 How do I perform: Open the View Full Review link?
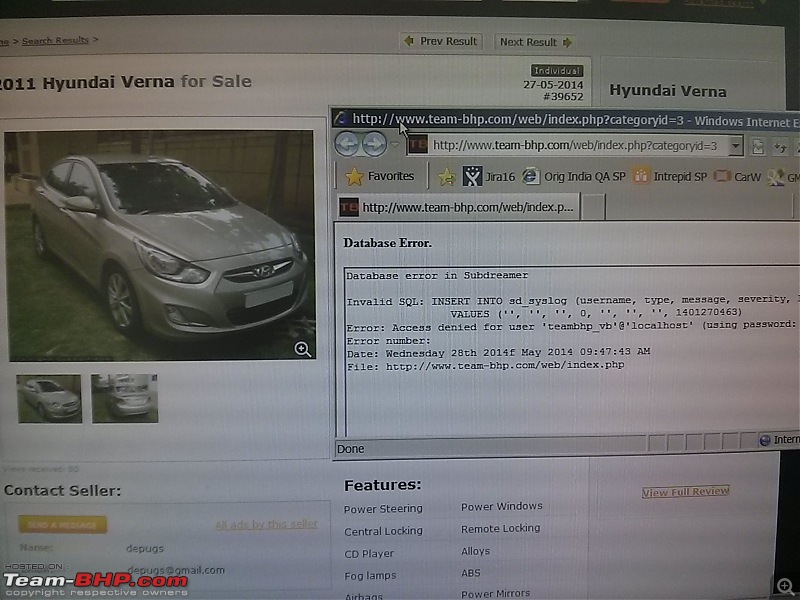(x=686, y=492)
